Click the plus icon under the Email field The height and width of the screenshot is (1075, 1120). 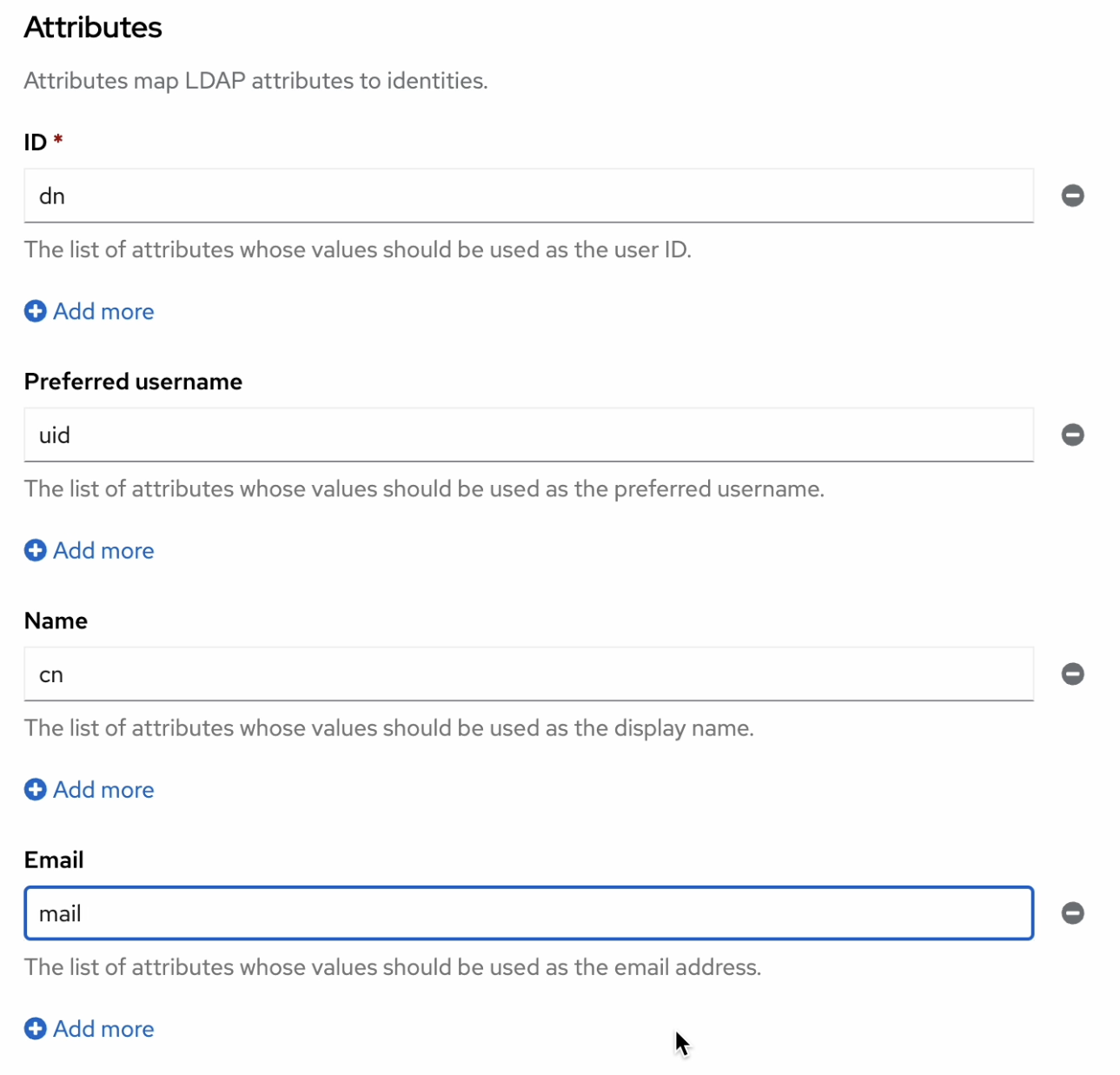click(35, 1028)
